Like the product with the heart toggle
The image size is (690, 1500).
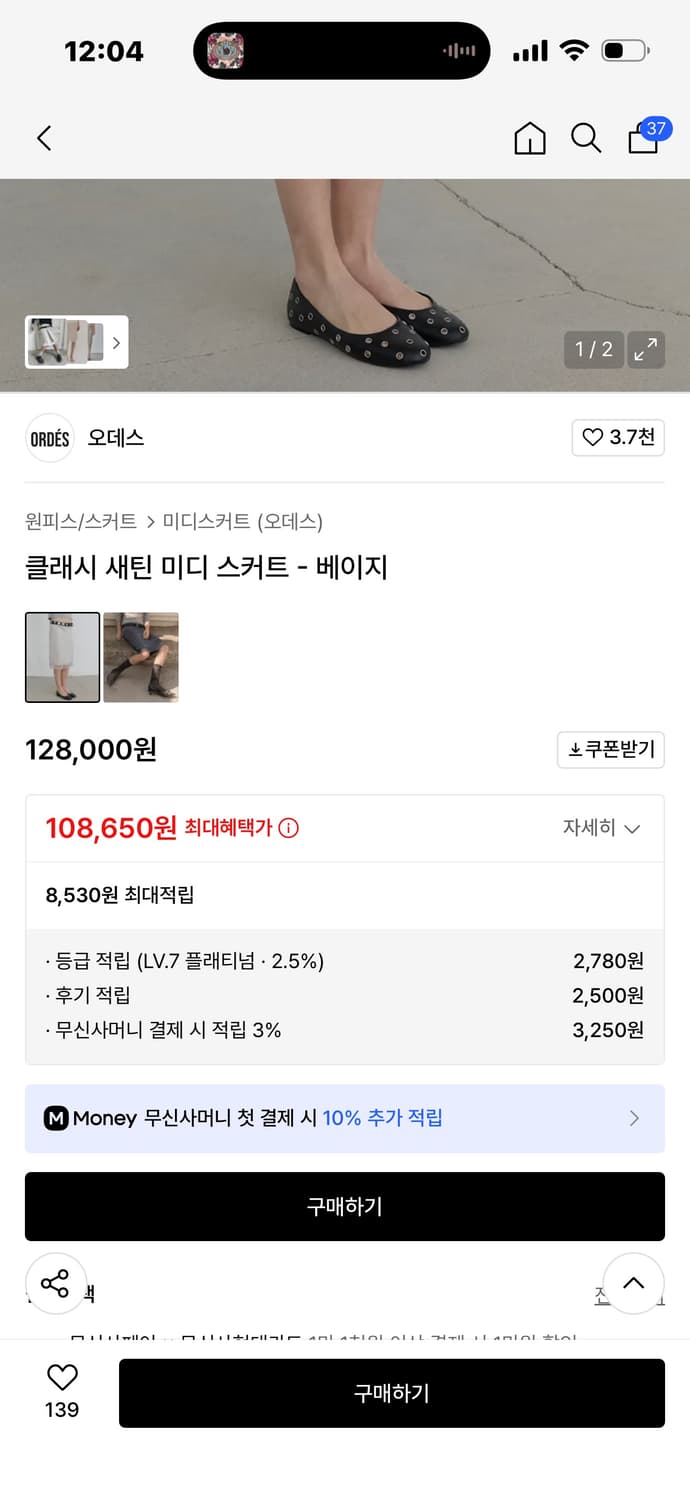point(63,1379)
